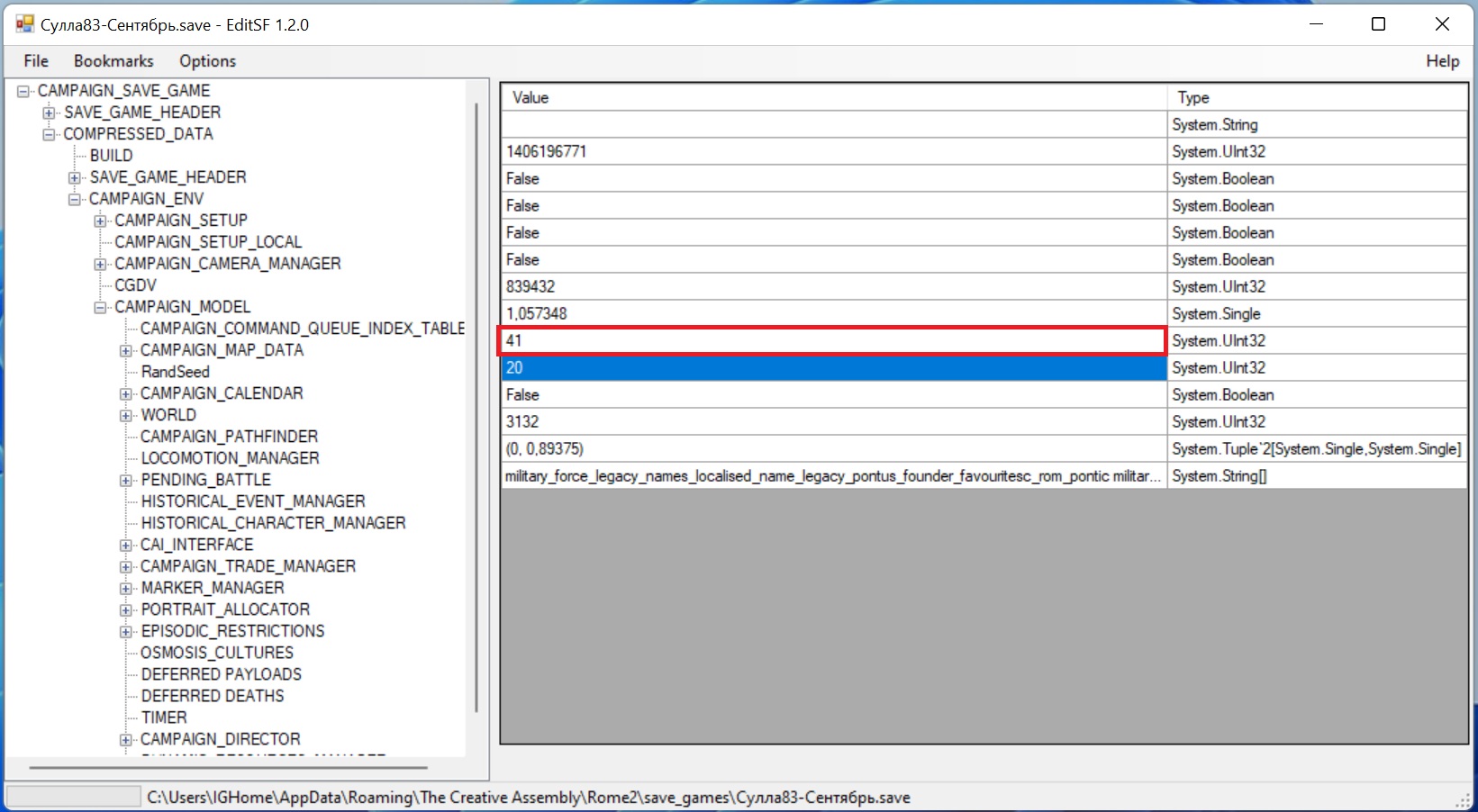Expand the CAMPAIGN_CALENDAR node
The width and height of the screenshot is (1478, 812).
[x=126, y=393]
